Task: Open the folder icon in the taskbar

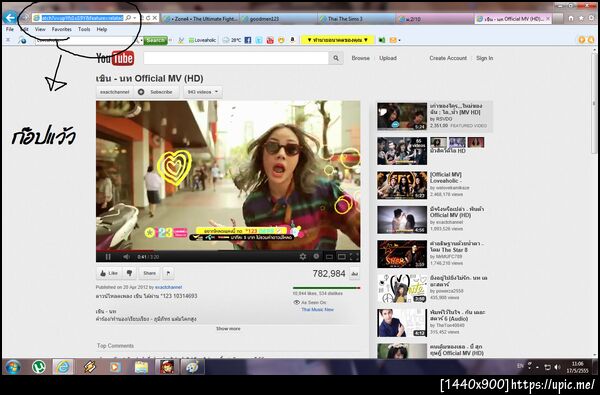Action: pos(141,367)
